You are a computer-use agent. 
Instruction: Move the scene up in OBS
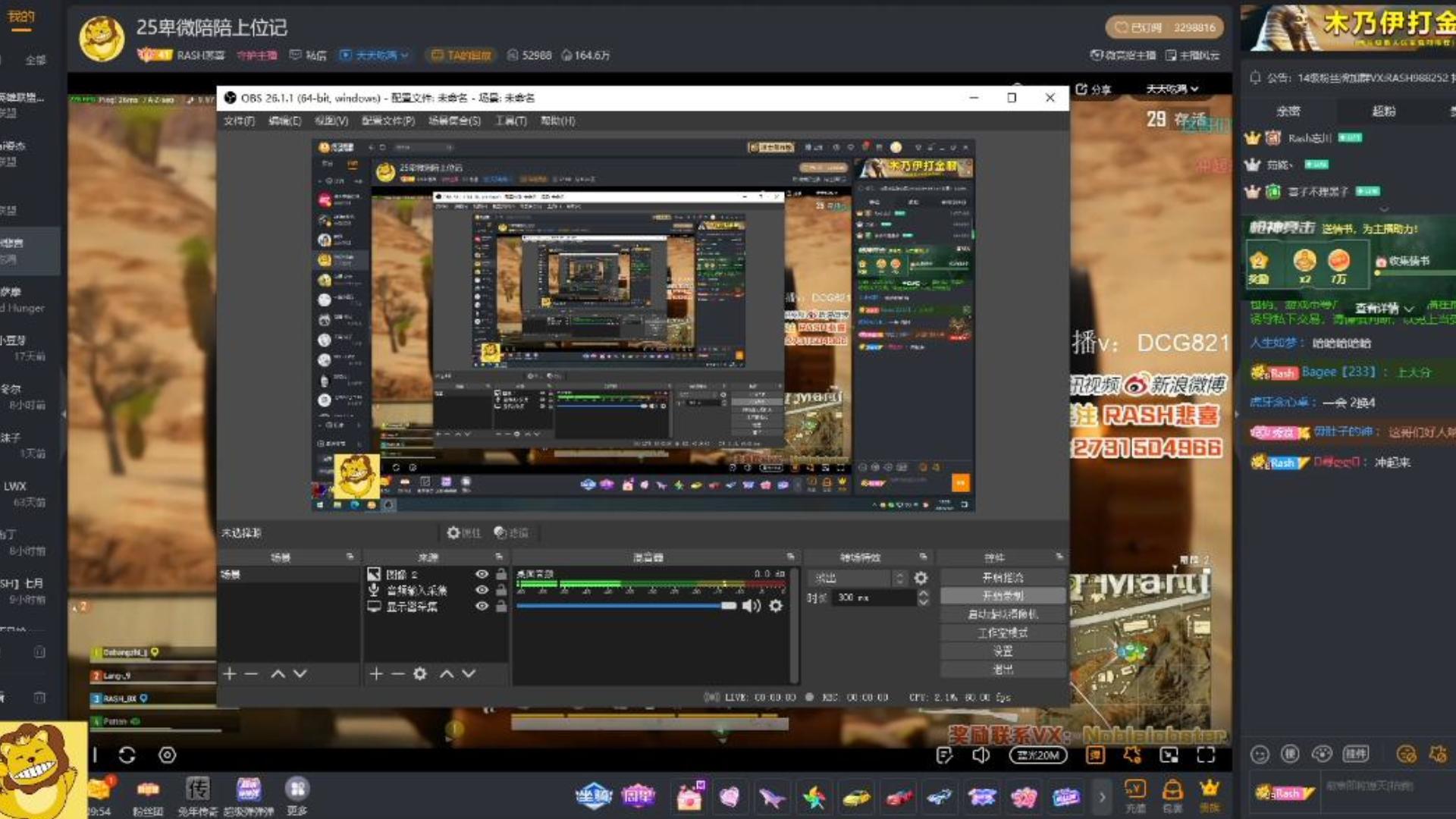pyautogui.click(x=278, y=673)
